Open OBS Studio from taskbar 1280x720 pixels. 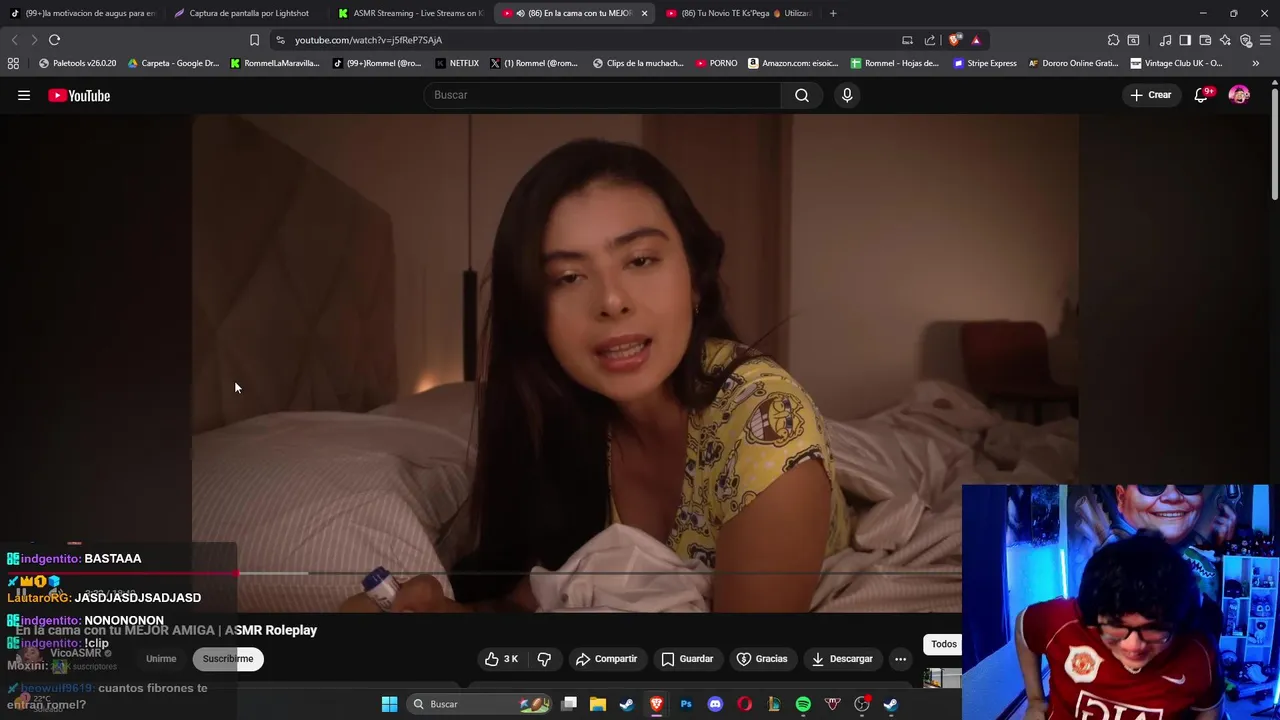(x=861, y=704)
